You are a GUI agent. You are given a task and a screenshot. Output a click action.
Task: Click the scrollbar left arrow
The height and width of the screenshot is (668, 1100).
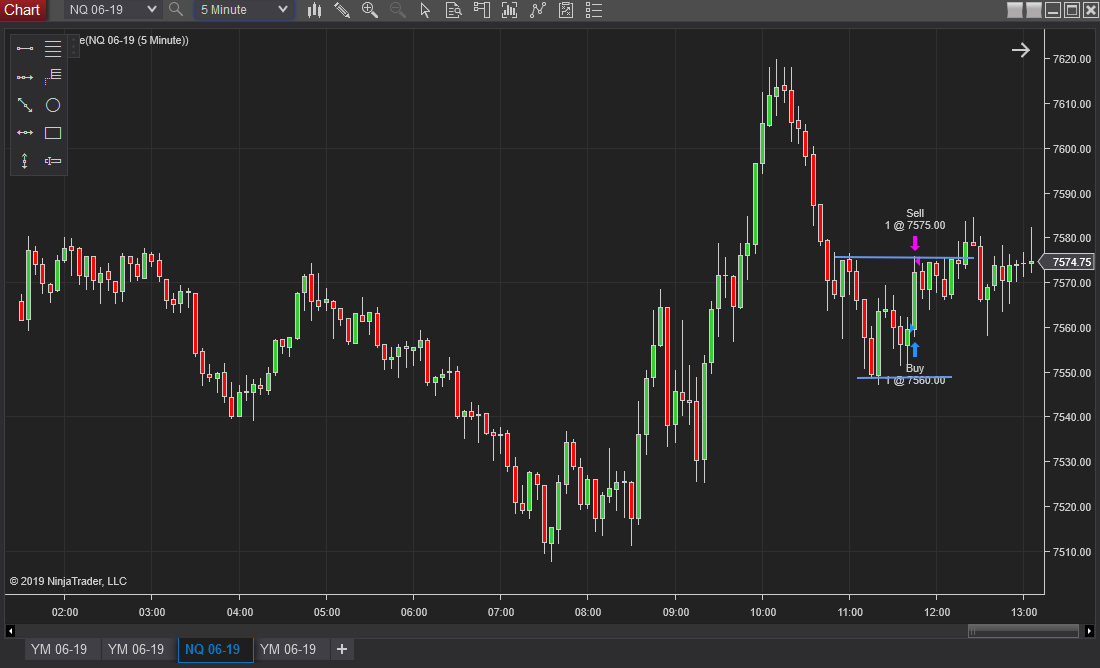pyautogui.click(x=10, y=631)
